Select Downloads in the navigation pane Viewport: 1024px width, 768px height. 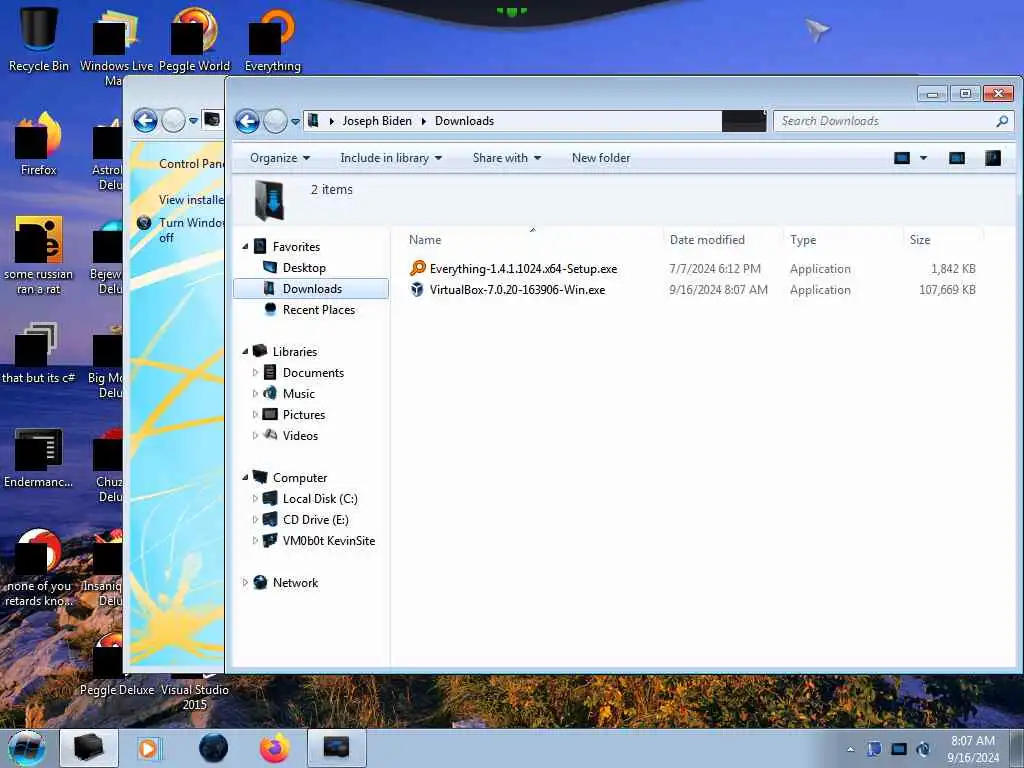pyautogui.click(x=311, y=289)
